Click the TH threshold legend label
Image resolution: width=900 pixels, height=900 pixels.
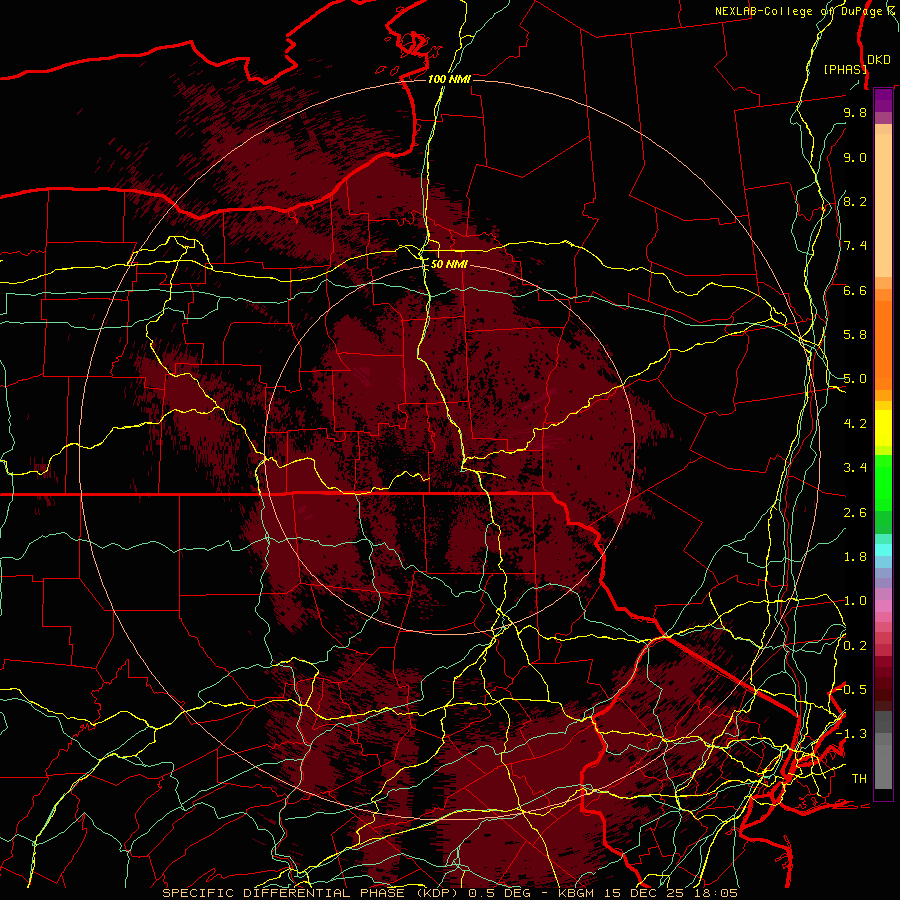coord(859,779)
